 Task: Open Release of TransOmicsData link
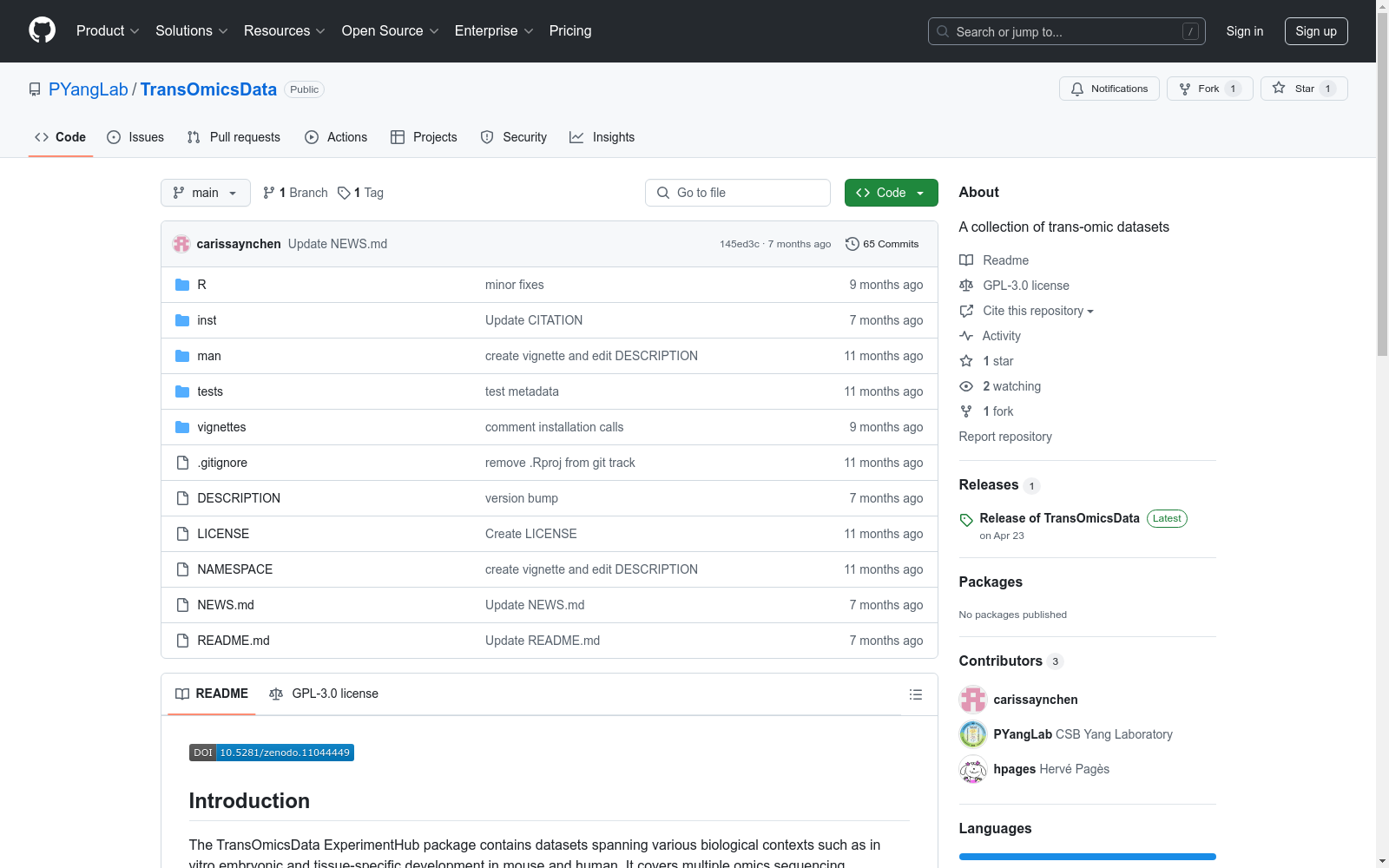pyautogui.click(x=1059, y=518)
